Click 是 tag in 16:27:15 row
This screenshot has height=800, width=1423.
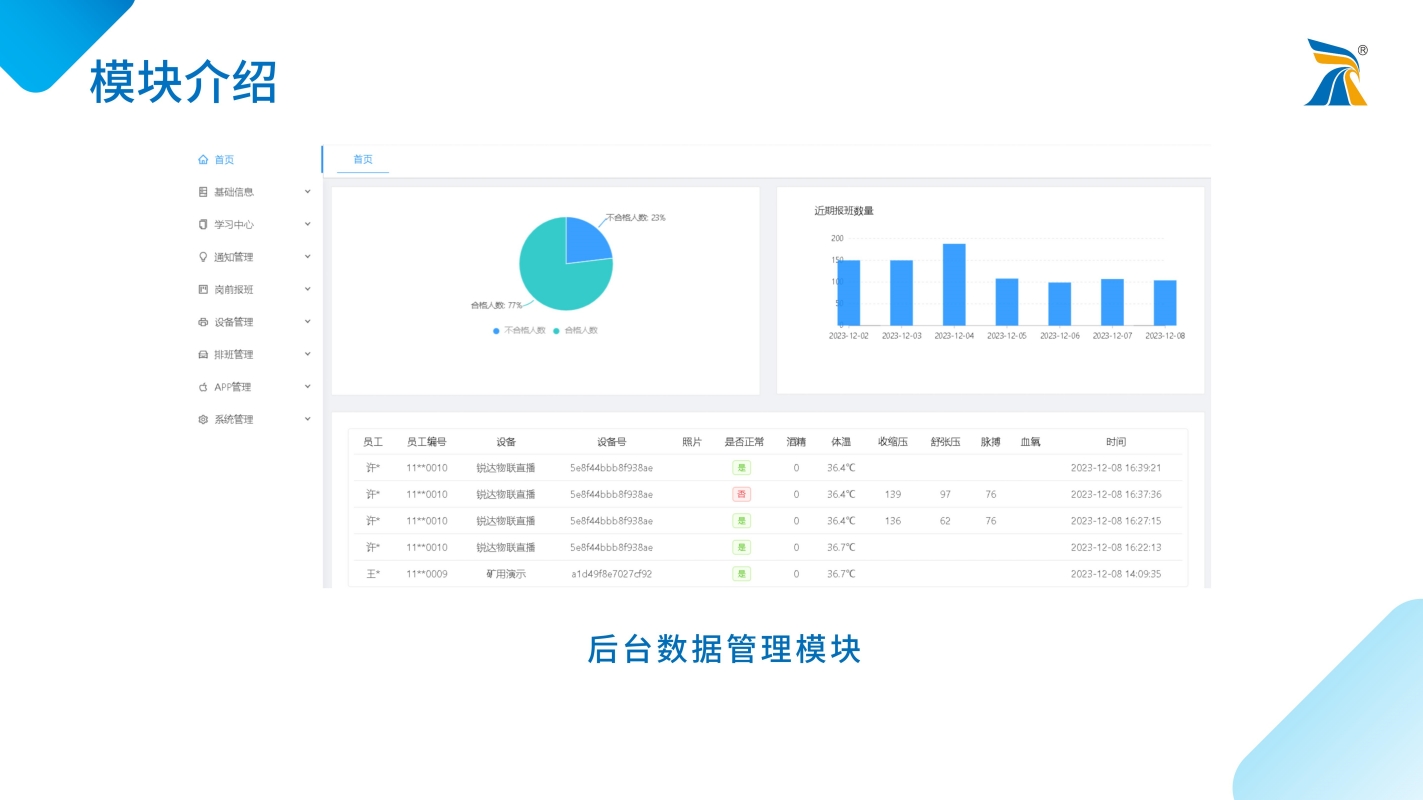click(741, 521)
